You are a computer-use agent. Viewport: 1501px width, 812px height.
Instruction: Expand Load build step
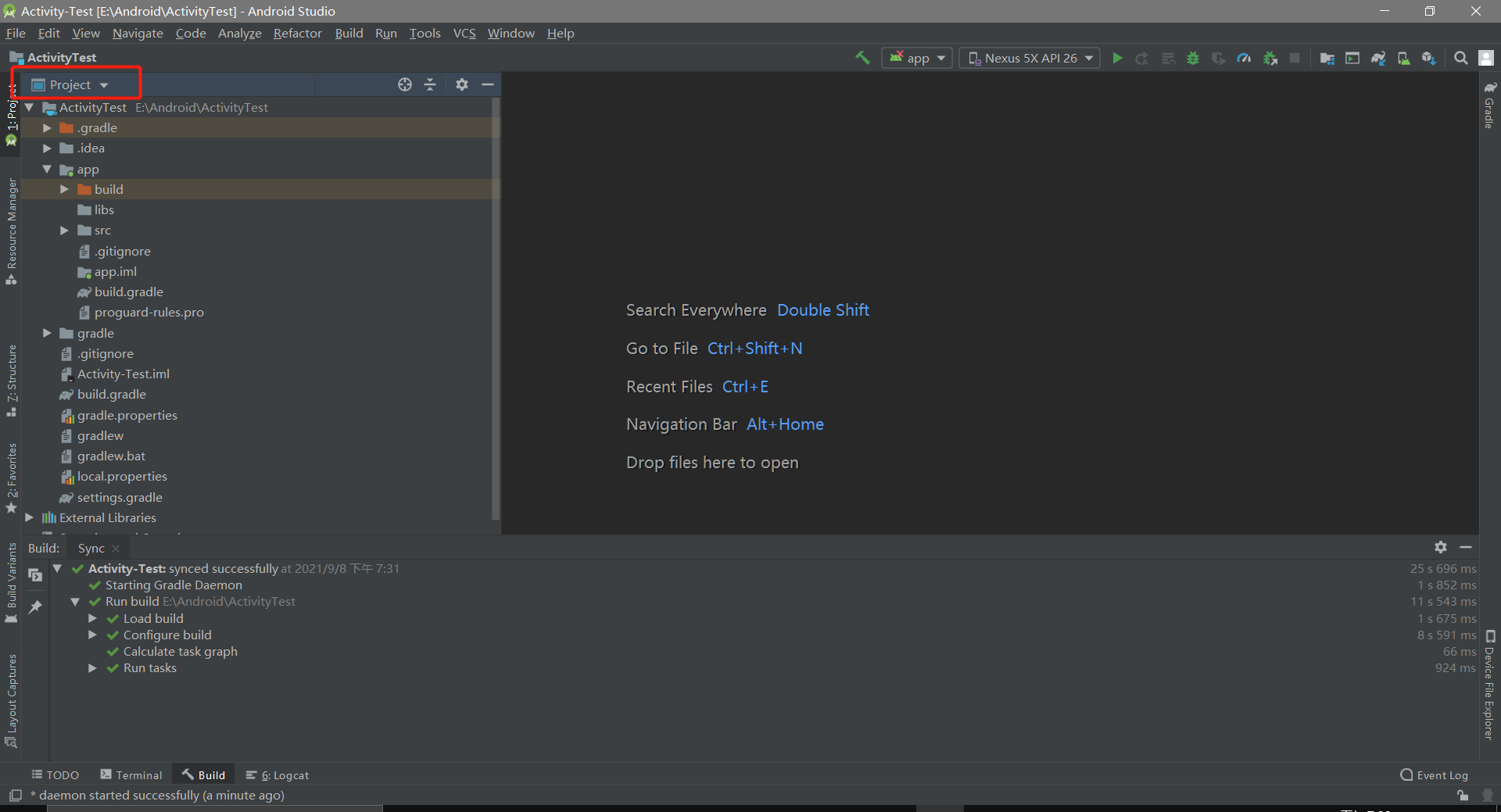(92, 618)
